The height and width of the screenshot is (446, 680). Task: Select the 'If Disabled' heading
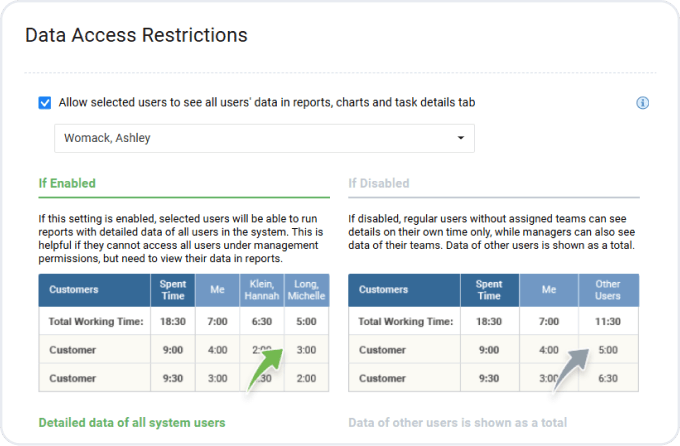[379, 184]
